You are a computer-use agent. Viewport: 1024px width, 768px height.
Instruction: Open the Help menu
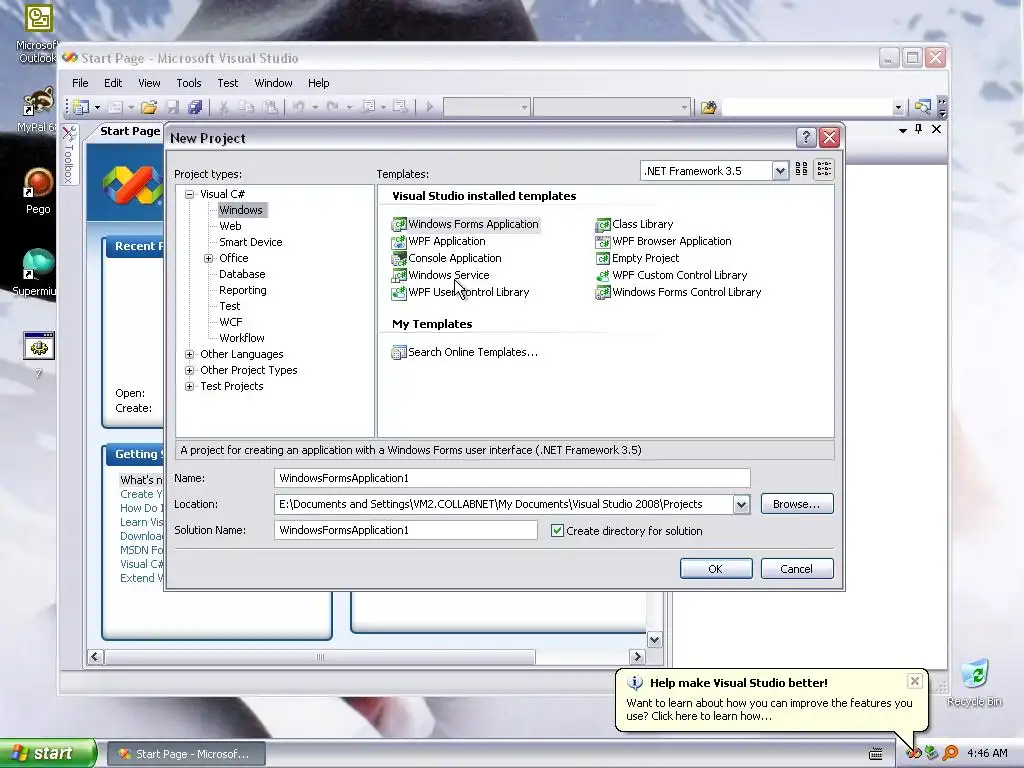click(x=318, y=83)
